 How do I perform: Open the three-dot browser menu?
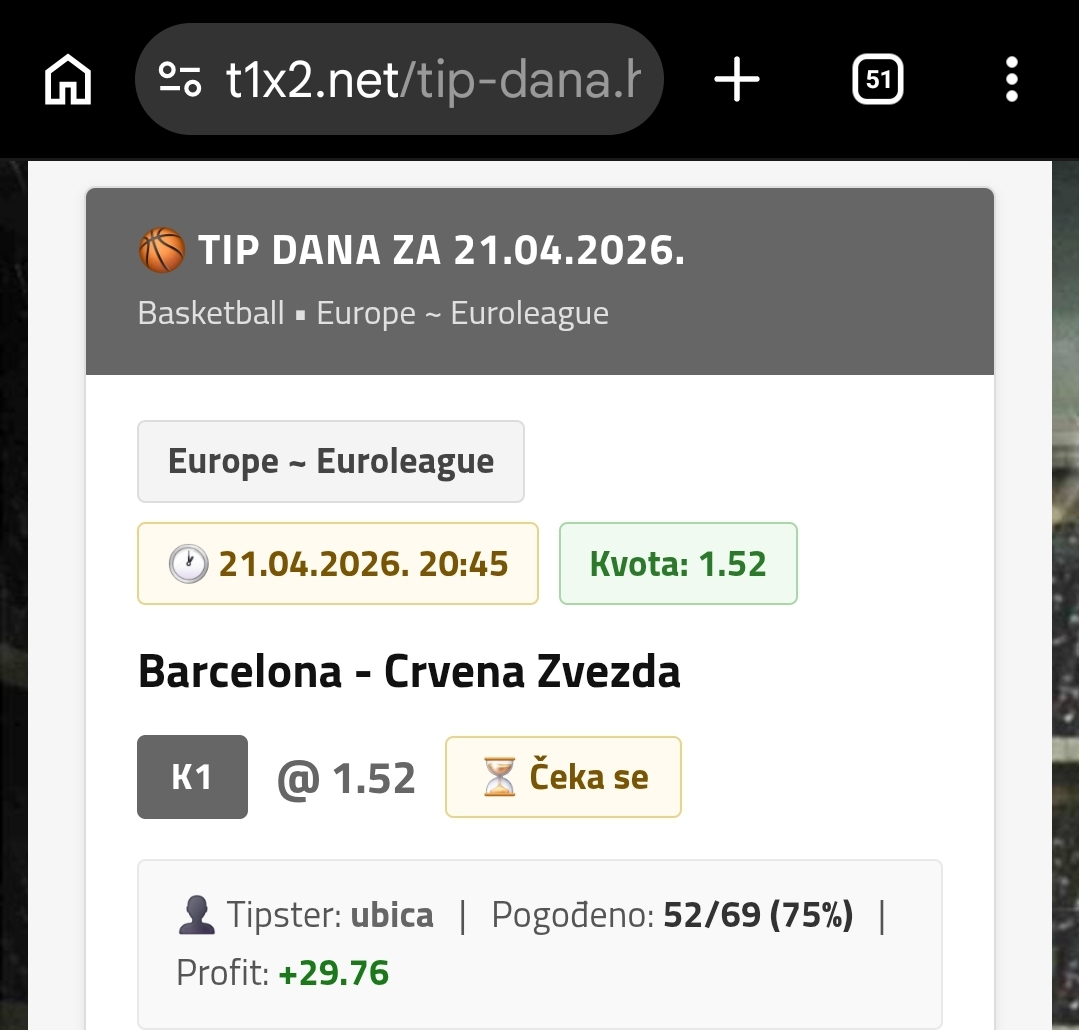(1011, 79)
